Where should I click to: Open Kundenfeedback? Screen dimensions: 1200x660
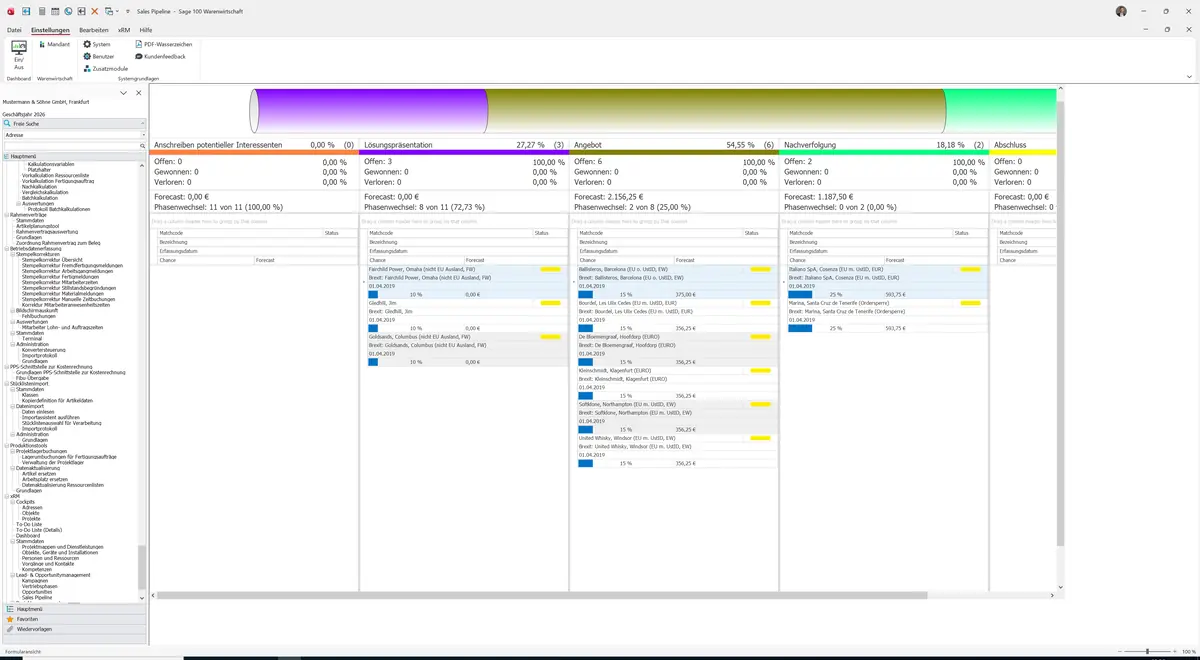point(160,56)
